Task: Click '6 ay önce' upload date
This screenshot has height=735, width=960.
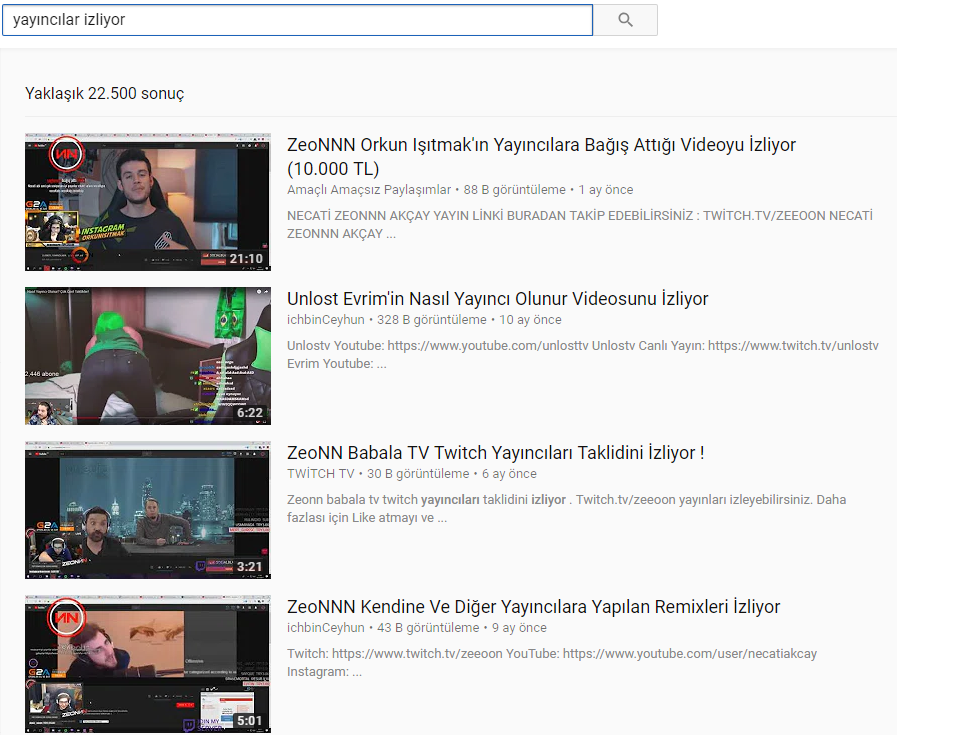Action: pos(509,474)
